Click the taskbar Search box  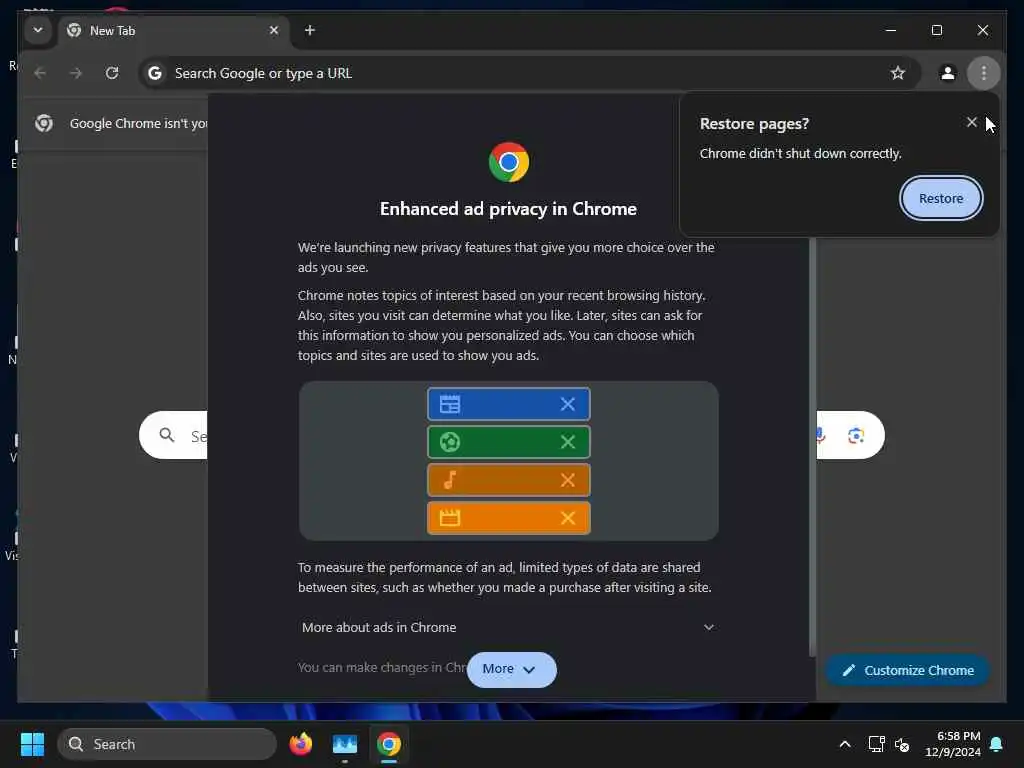click(x=167, y=744)
